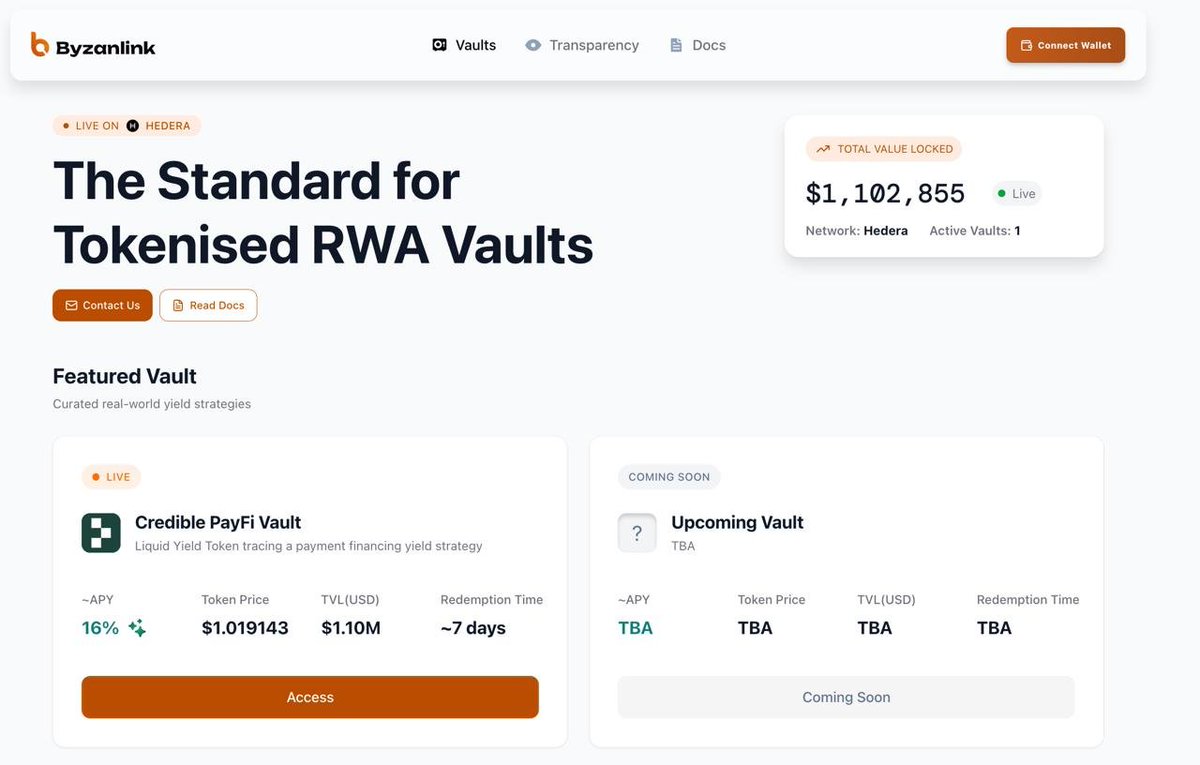Open the Transparency nav tab
The image size is (1200, 765).
(582, 45)
